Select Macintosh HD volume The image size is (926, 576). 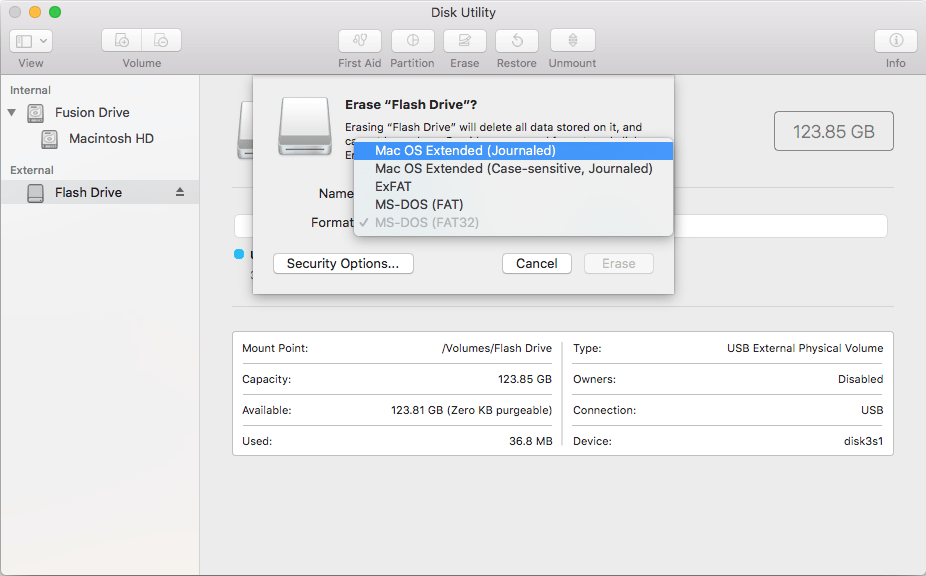(x=111, y=139)
